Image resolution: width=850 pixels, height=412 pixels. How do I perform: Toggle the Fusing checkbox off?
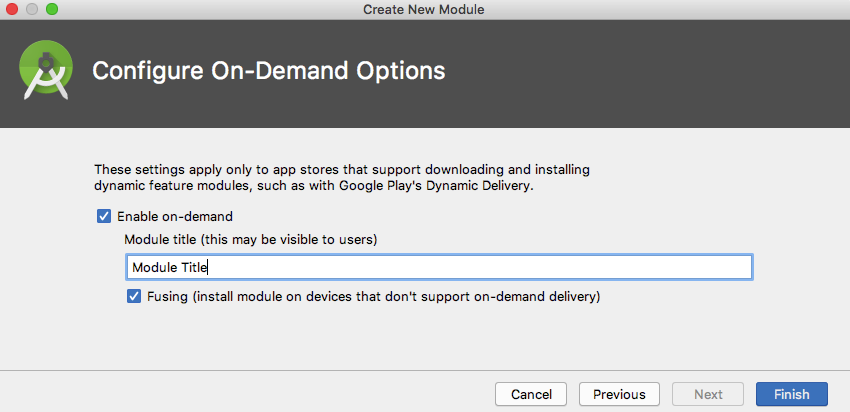[134, 296]
